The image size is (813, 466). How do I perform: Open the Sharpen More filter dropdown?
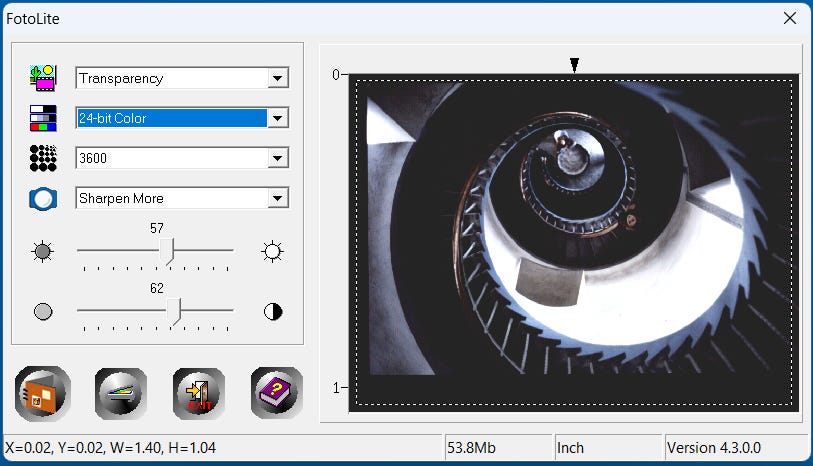279,198
